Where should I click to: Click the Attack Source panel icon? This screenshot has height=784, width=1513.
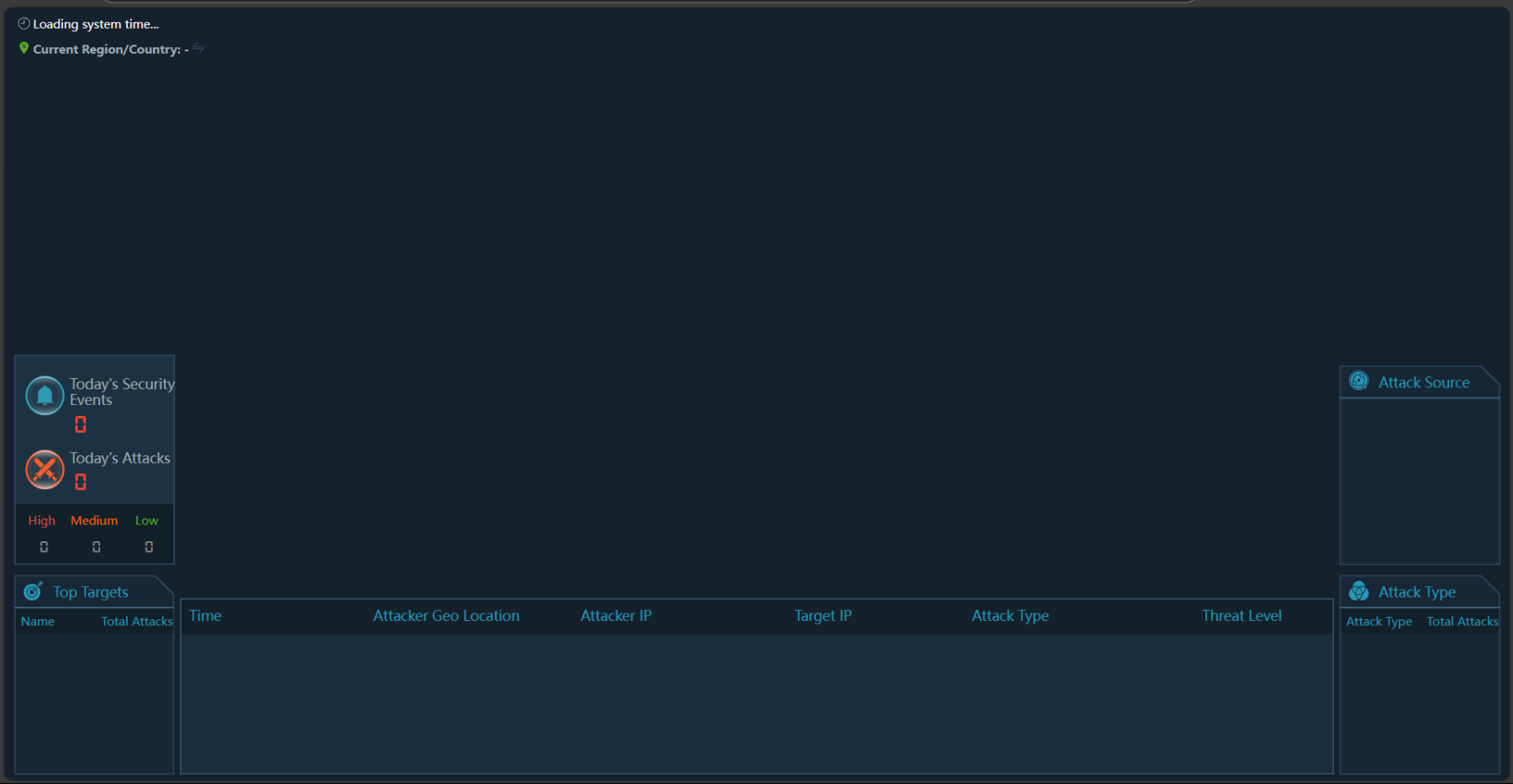(x=1358, y=381)
